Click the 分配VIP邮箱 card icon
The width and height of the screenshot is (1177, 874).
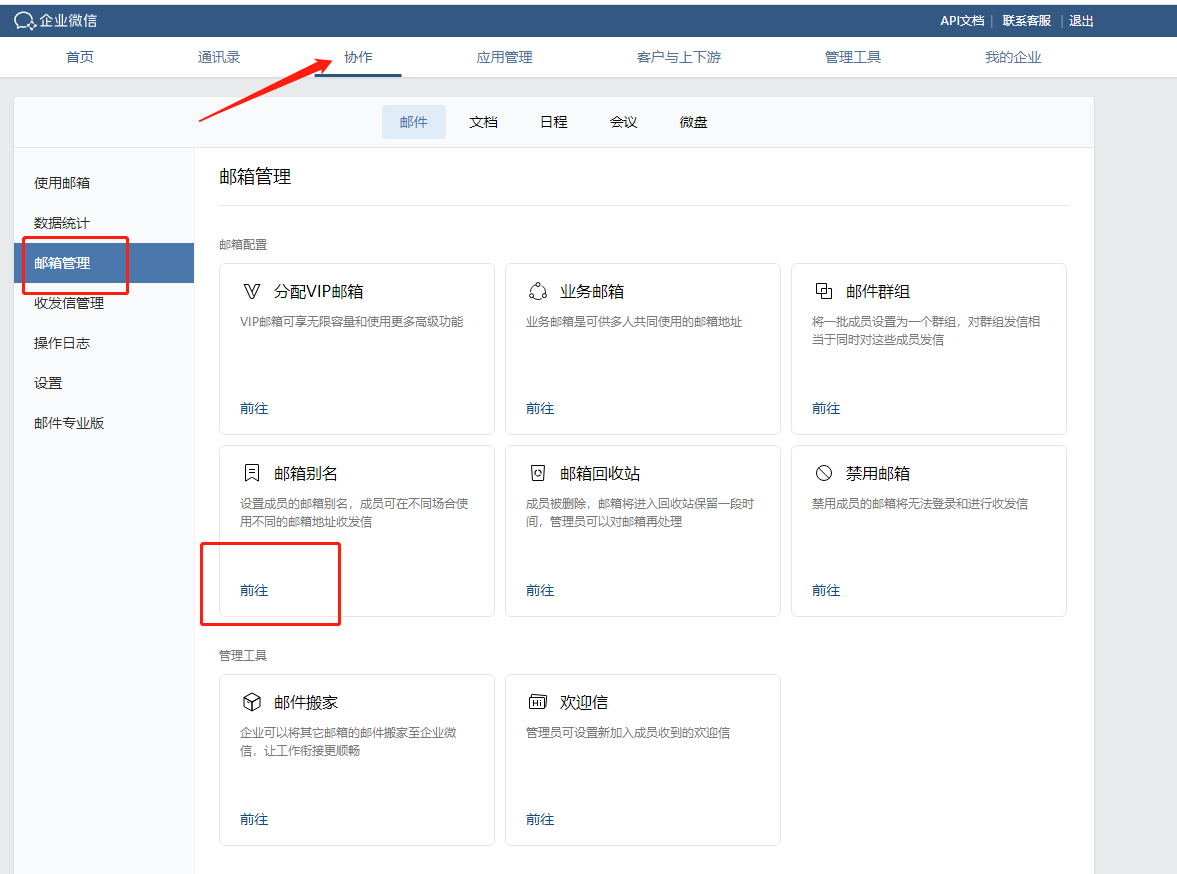click(x=251, y=292)
